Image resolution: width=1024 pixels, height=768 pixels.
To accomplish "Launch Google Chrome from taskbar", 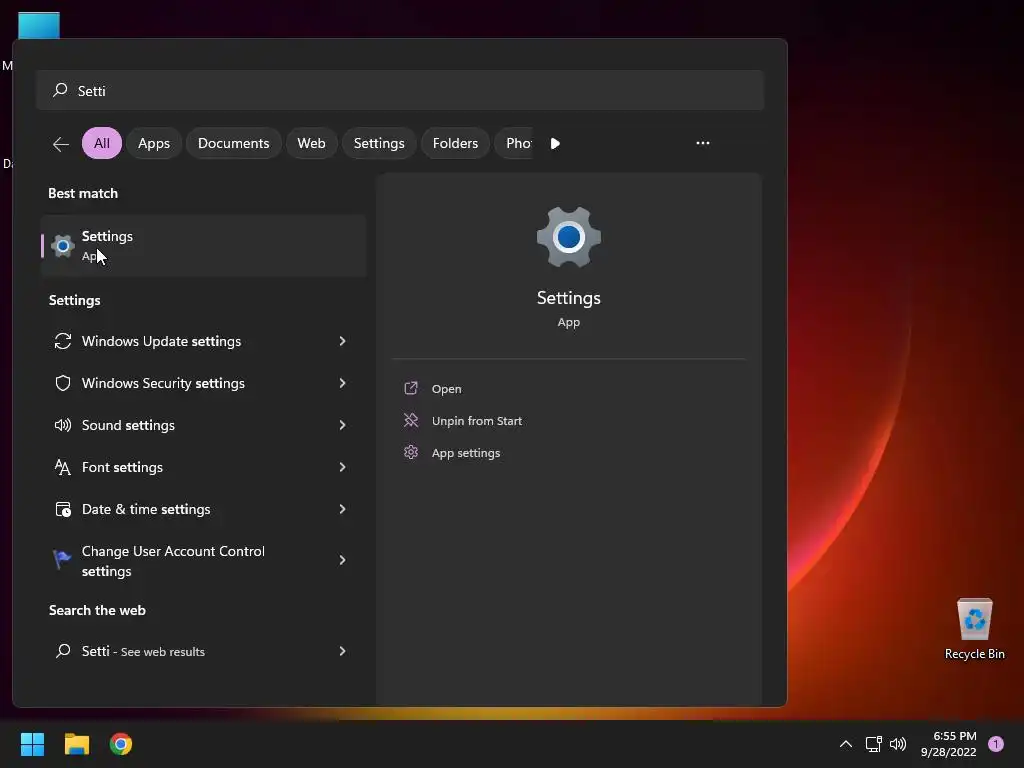I will pos(121,744).
